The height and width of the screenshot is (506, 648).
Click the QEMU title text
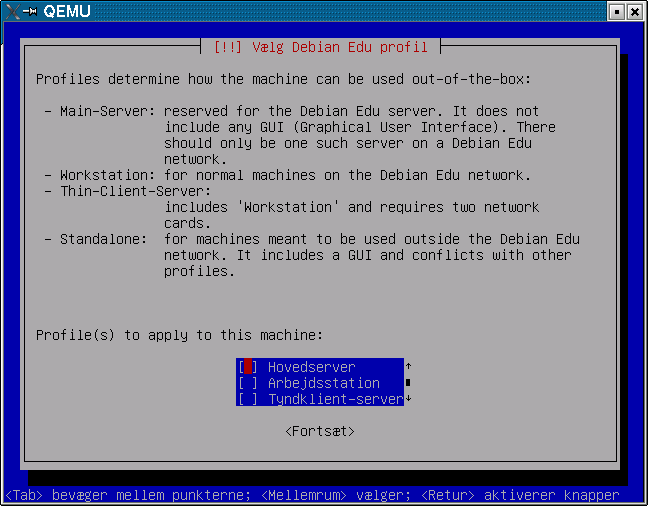click(x=67, y=11)
